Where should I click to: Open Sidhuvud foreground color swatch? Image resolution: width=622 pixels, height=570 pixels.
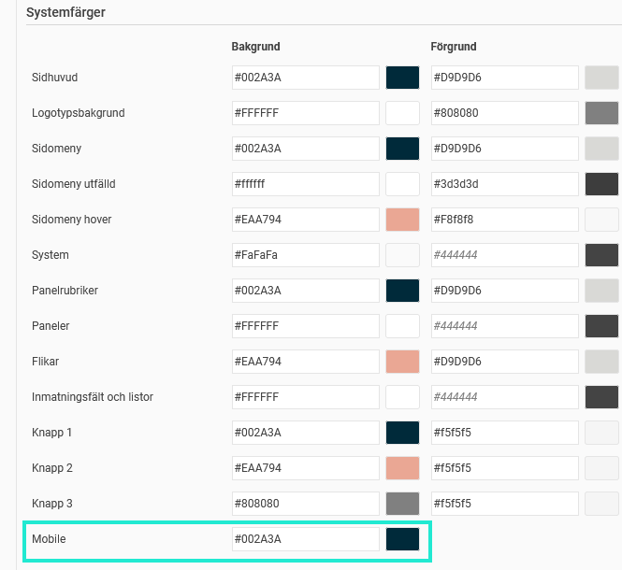tap(601, 78)
